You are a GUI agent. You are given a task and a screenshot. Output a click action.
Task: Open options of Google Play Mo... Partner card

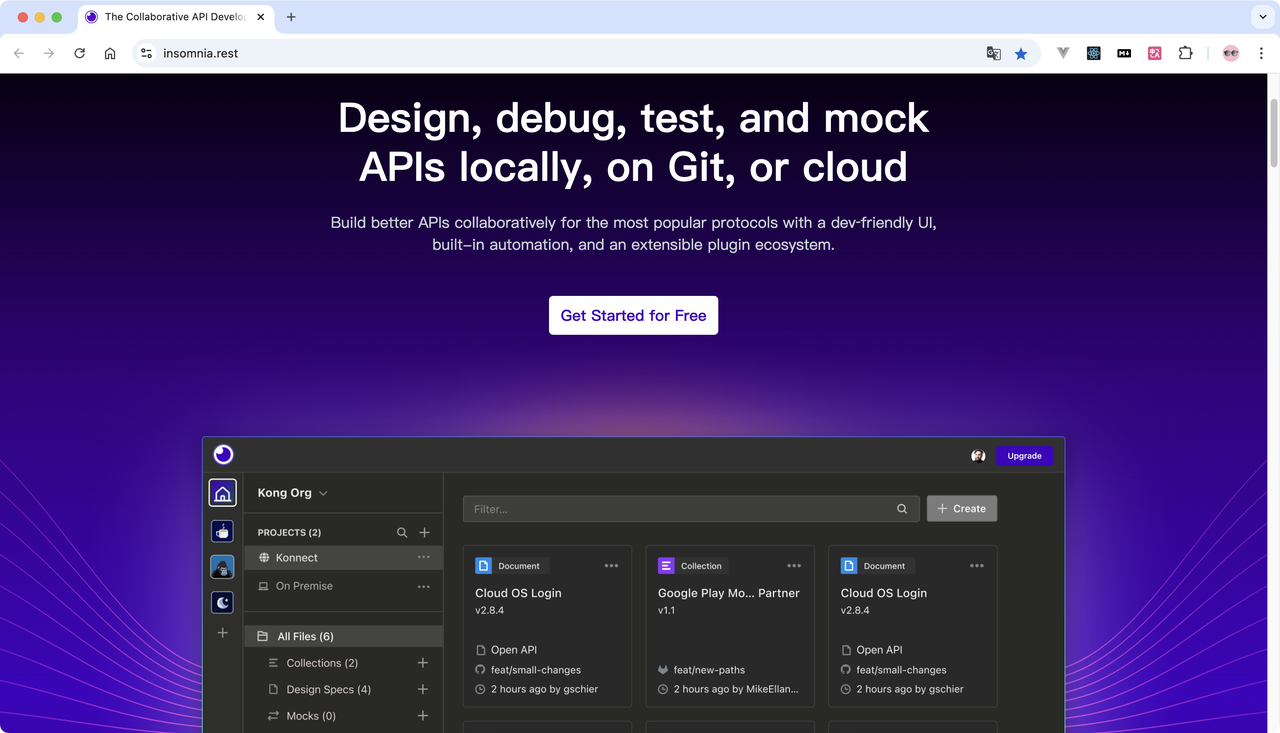(x=794, y=566)
